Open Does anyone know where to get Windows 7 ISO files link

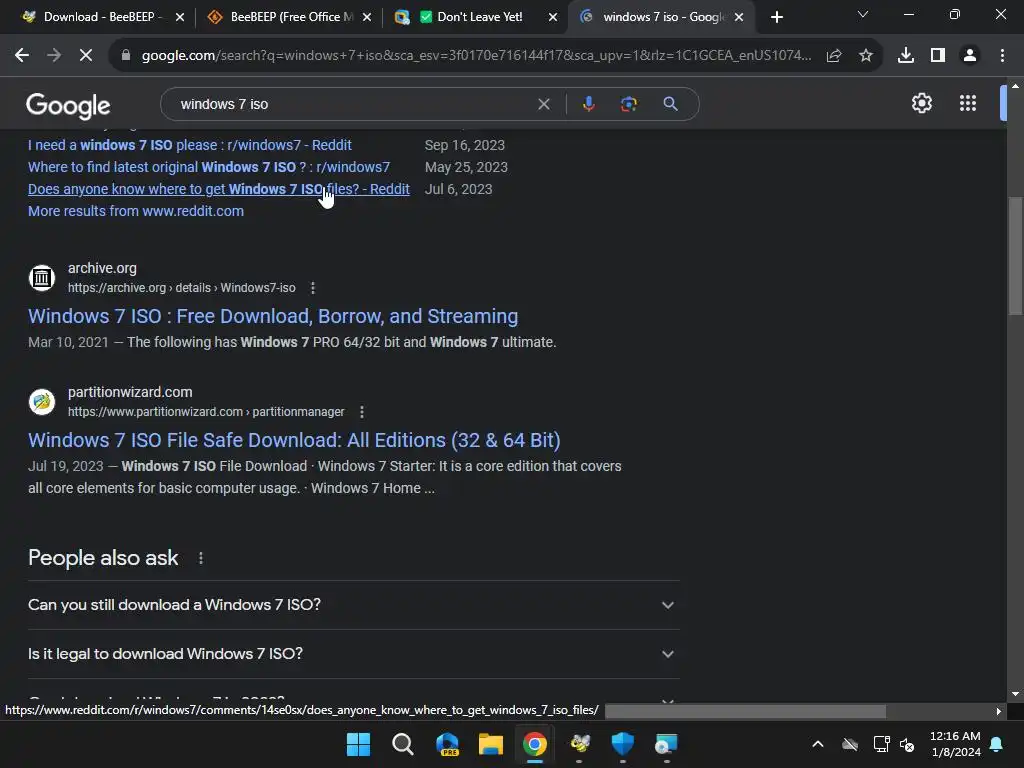click(x=219, y=189)
